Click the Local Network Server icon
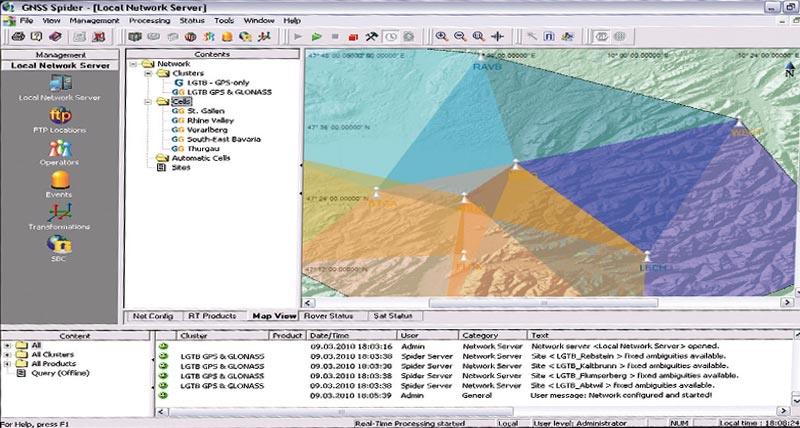This screenshot has width=800, height=428. tap(60, 84)
